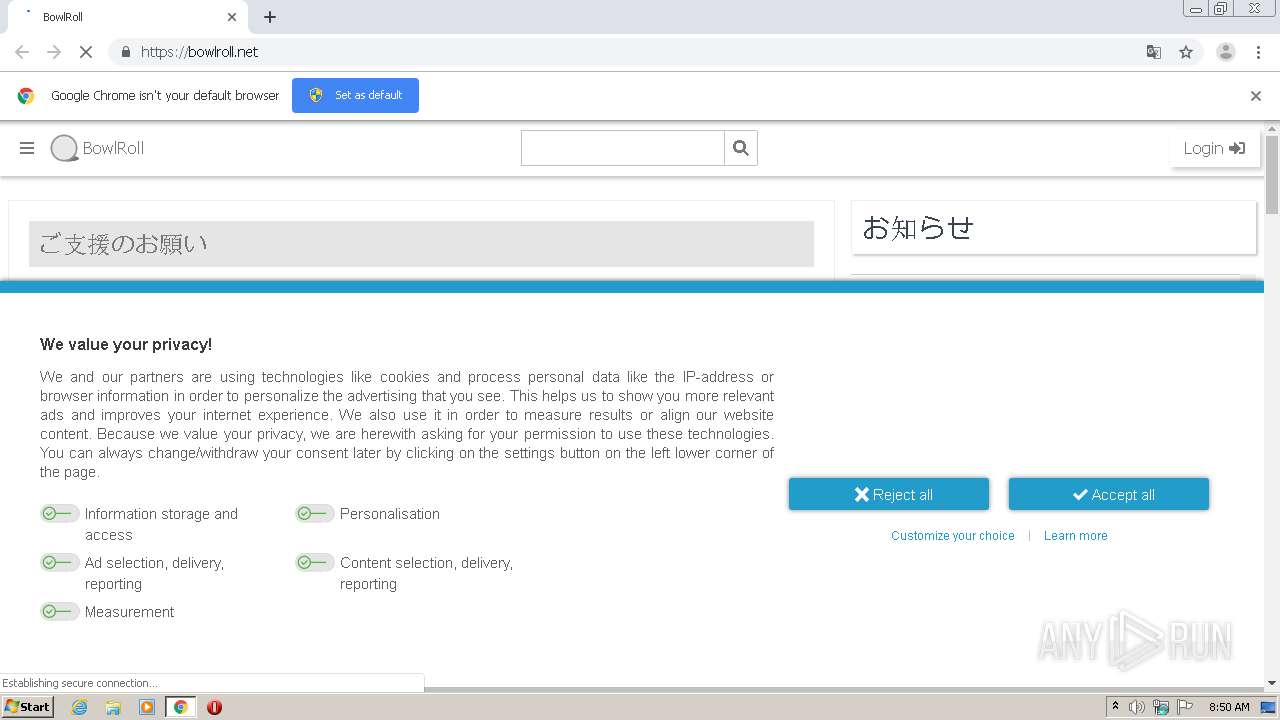1280x720 pixels.
Task: Toggle Personalisation consent
Action: (314, 513)
